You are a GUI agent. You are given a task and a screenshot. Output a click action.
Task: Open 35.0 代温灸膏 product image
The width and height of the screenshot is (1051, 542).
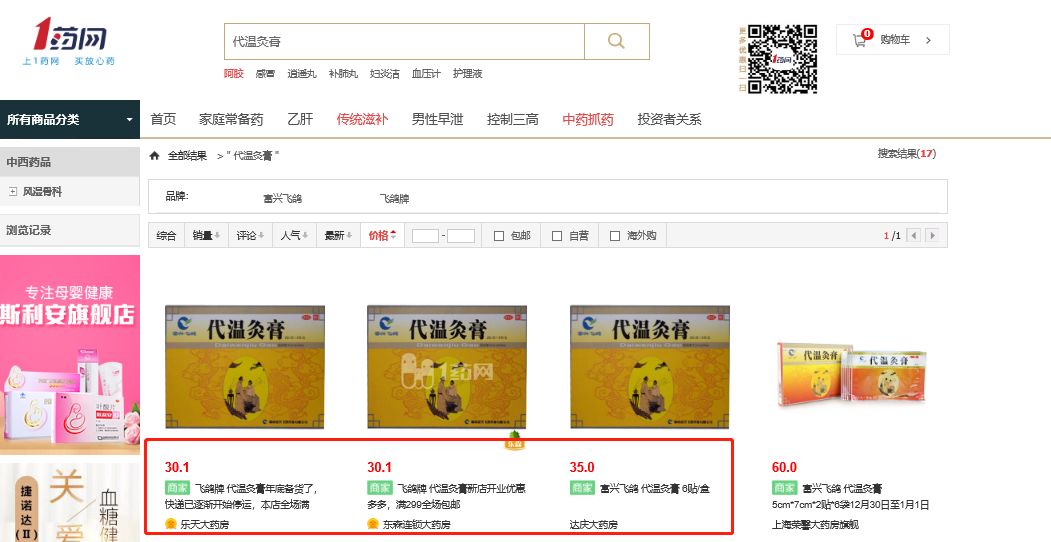650,367
